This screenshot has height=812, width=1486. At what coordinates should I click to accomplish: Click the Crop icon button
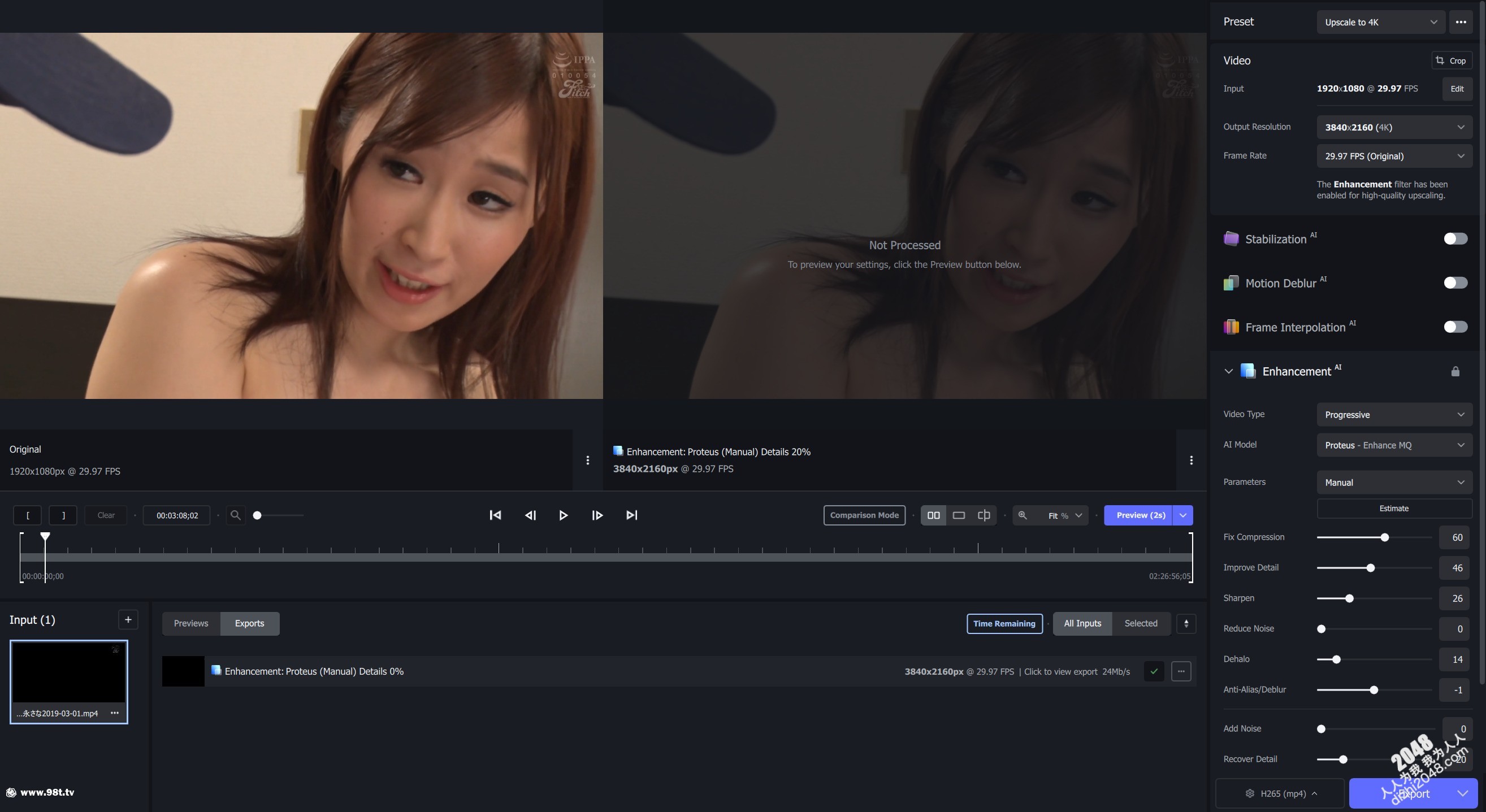[x=1451, y=60]
